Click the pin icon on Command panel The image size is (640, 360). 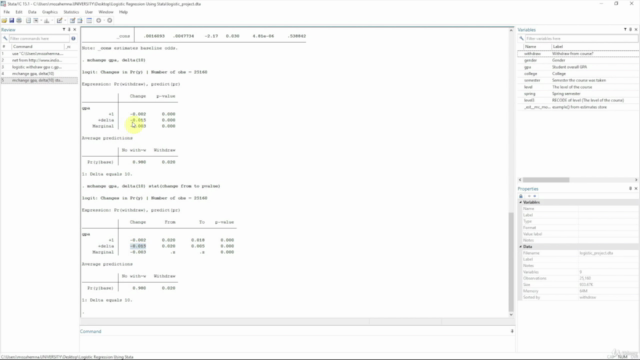(512, 331)
